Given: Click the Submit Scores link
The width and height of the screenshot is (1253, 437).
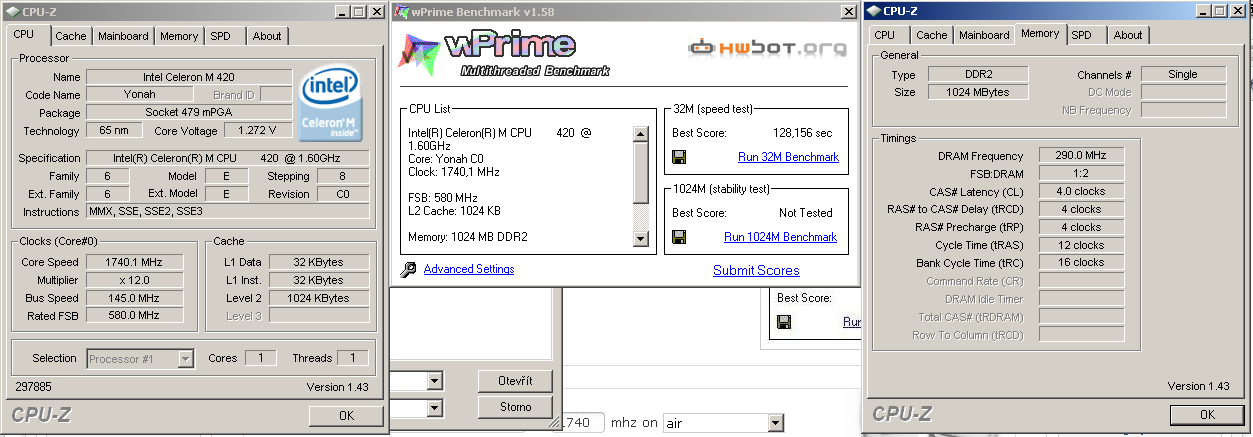Looking at the screenshot, I should click(x=756, y=270).
